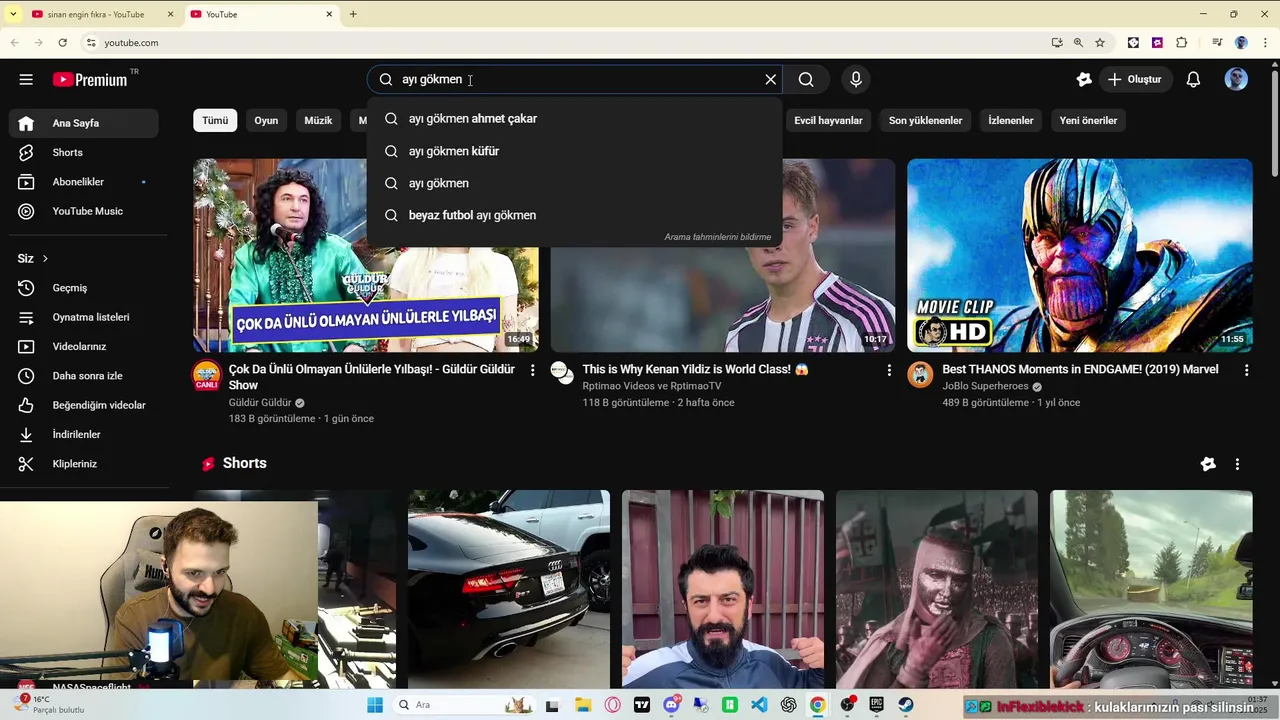This screenshot has height=720, width=1280.
Task: Open the Shorts section options menu
Action: coord(1237,464)
